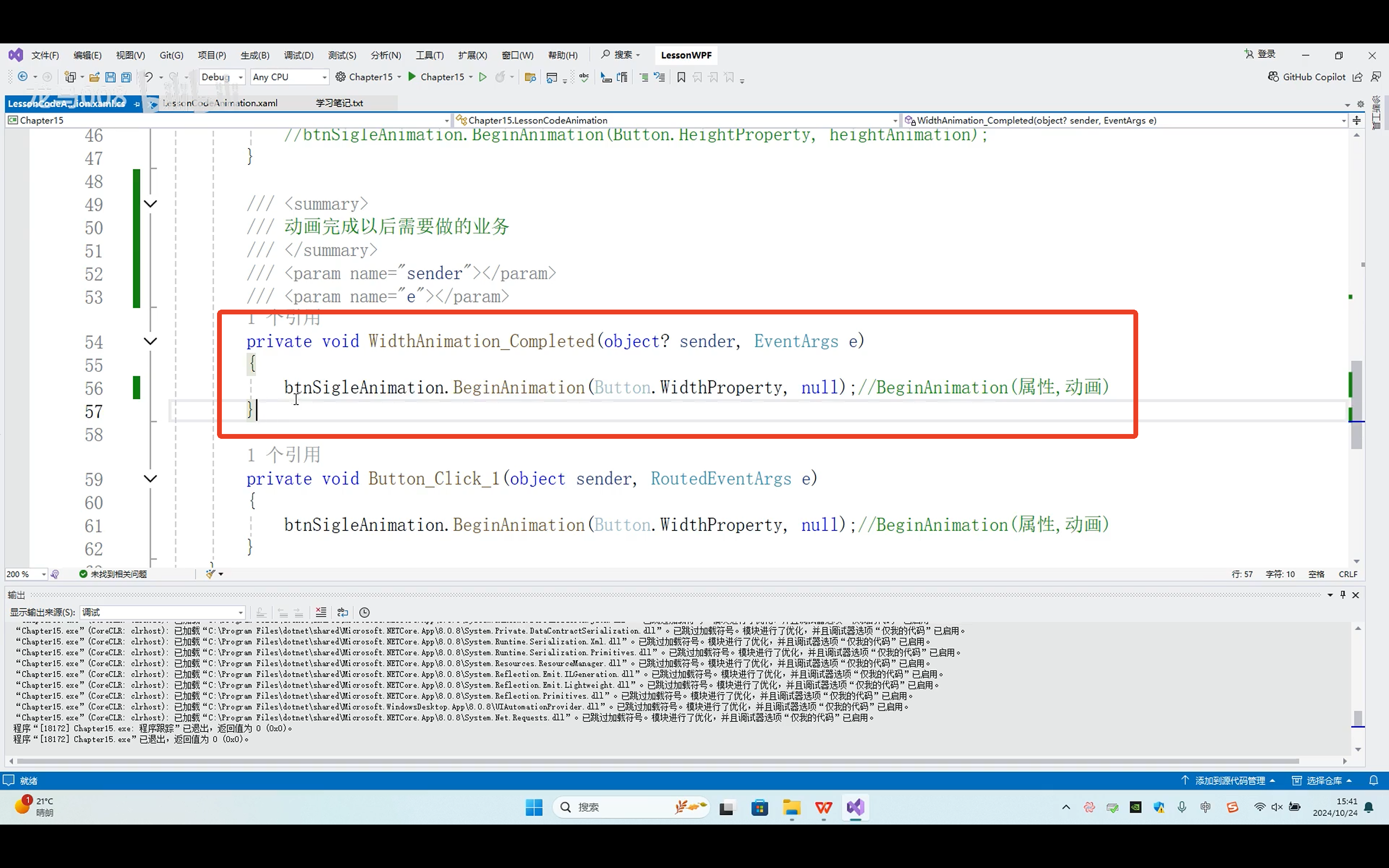Click the Navigate Backward arrow icon
The image size is (1389, 868).
23,77
